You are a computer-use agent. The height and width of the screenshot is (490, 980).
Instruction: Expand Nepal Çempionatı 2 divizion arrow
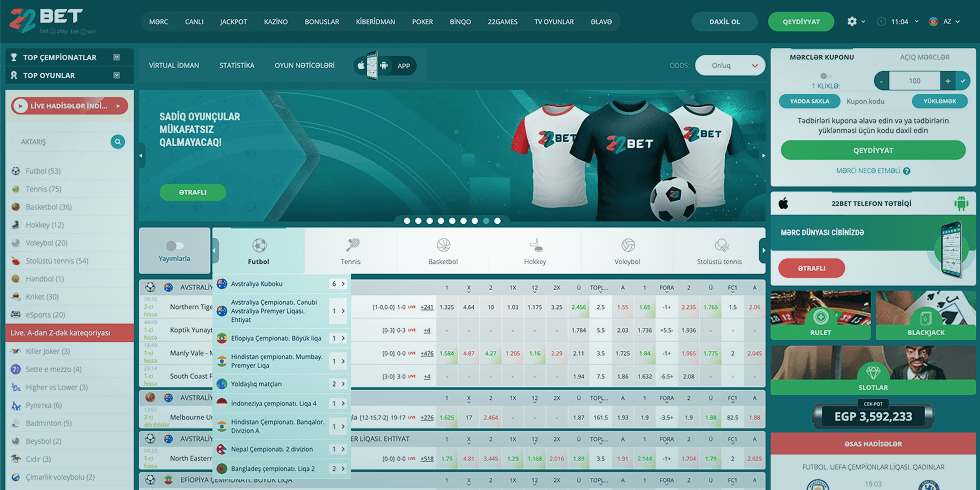(x=343, y=449)
